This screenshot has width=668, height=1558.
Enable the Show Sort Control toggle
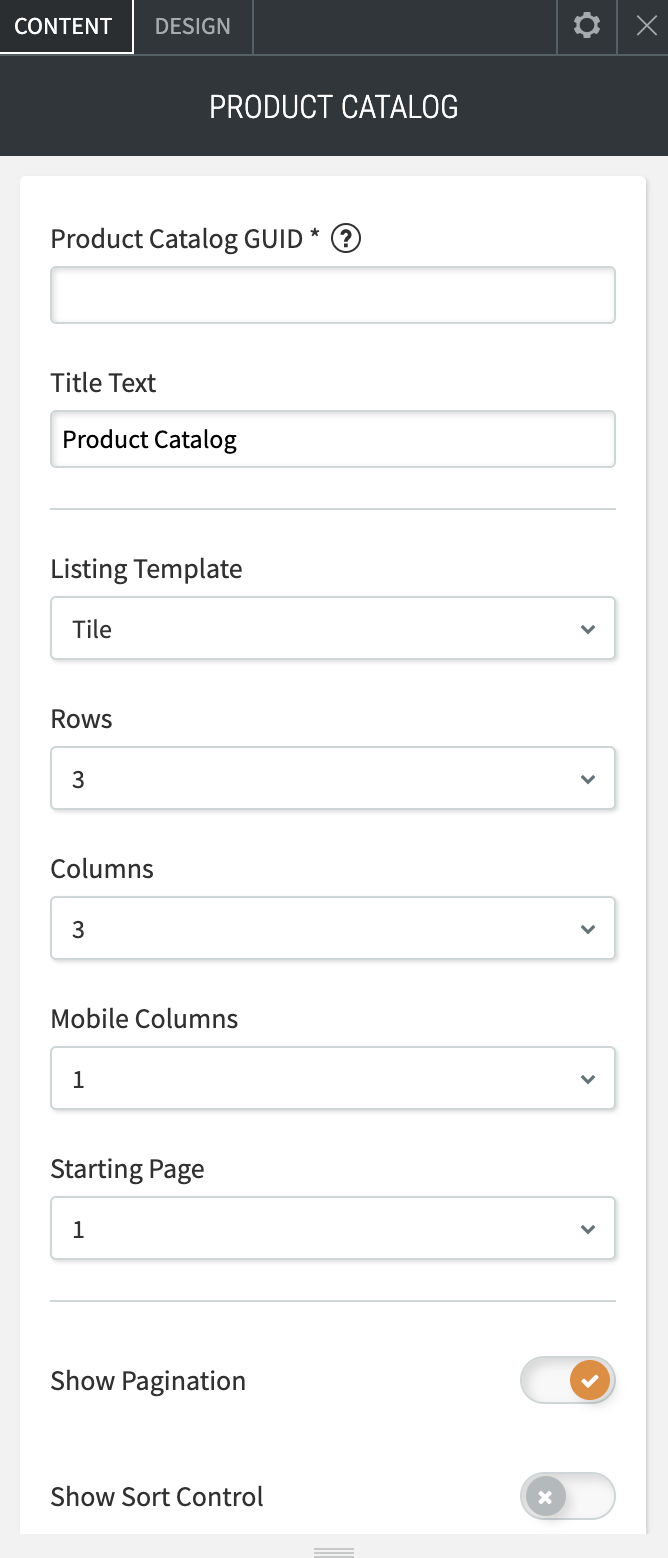pyautogui.click(x=568, y=1497)
